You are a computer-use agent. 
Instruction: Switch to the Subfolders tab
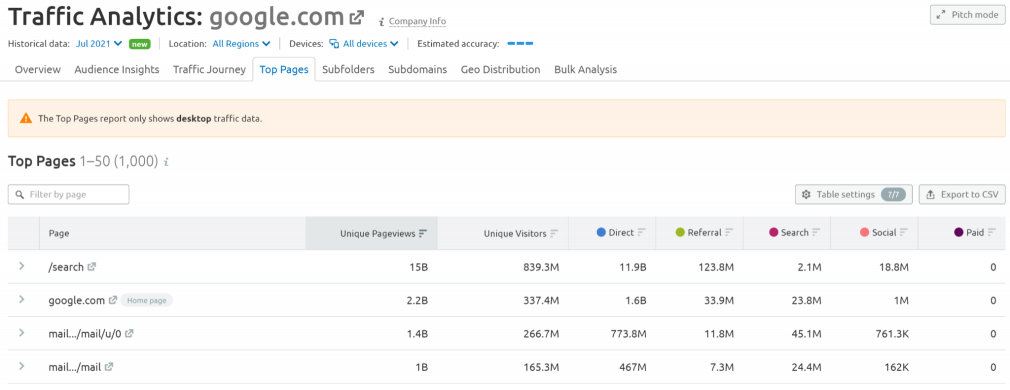coord(348,70)
